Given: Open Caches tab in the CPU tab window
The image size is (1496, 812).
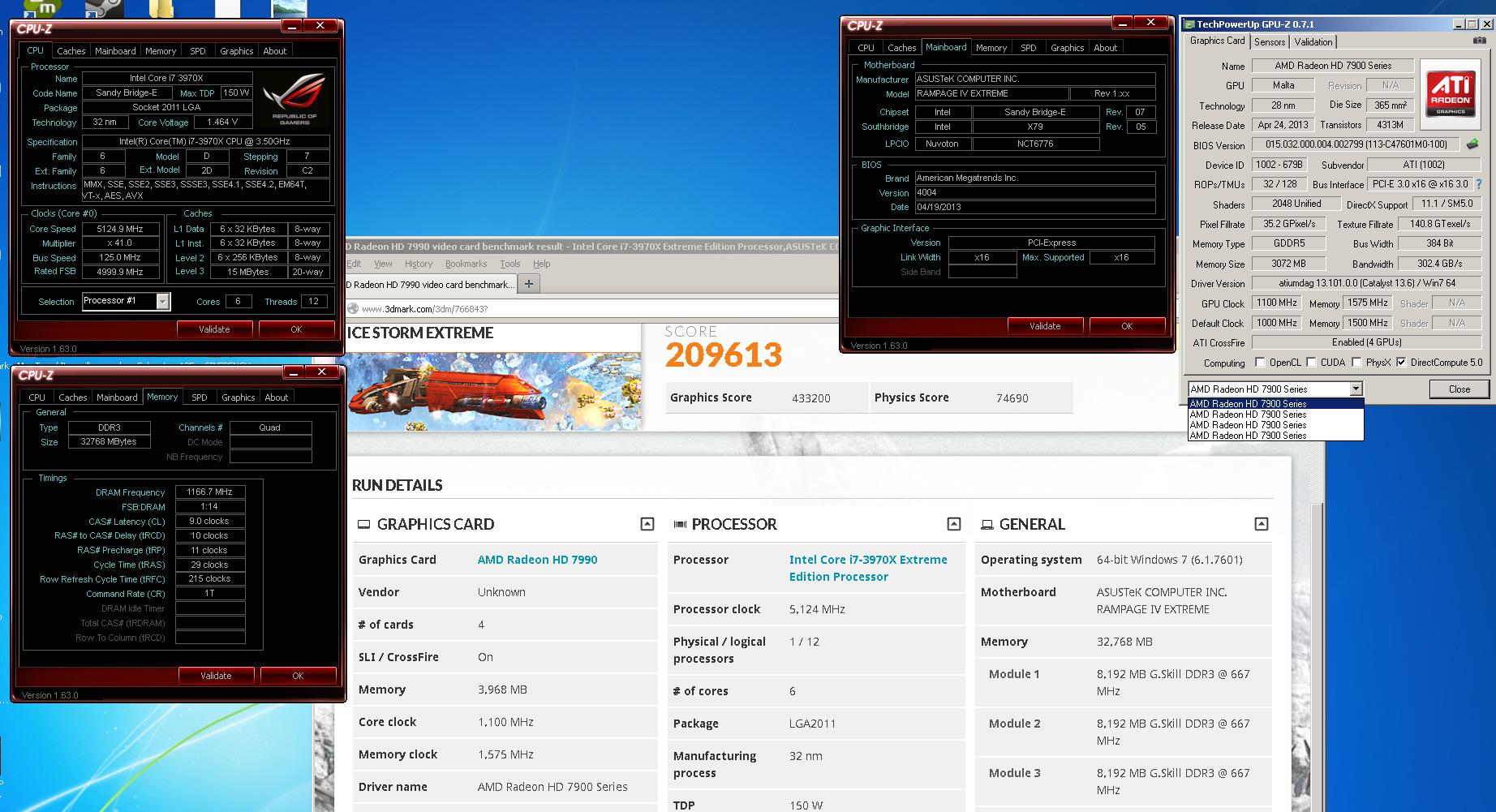Looking at the screenshot, I should click(x=71, y=51).
